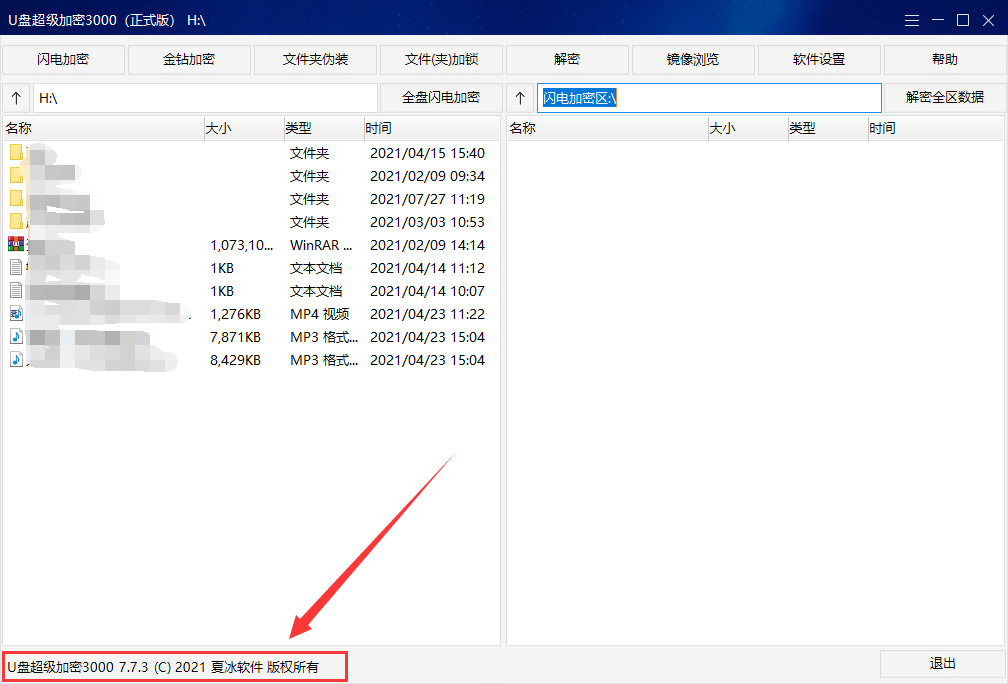
Task: Click the 闪电加密 button
Action: [x=63, y=60]
